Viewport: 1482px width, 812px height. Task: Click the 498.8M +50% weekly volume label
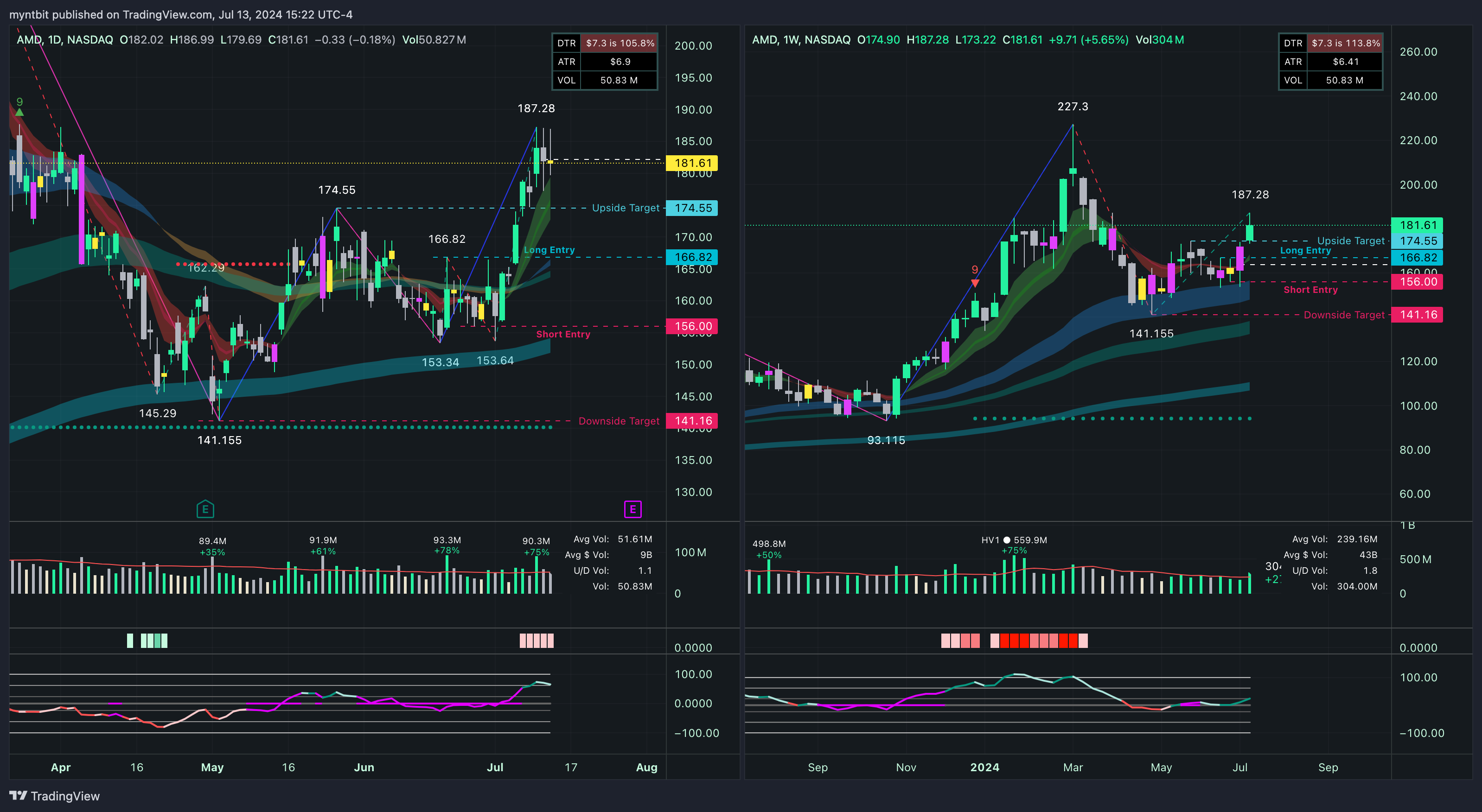click(769, 549)
